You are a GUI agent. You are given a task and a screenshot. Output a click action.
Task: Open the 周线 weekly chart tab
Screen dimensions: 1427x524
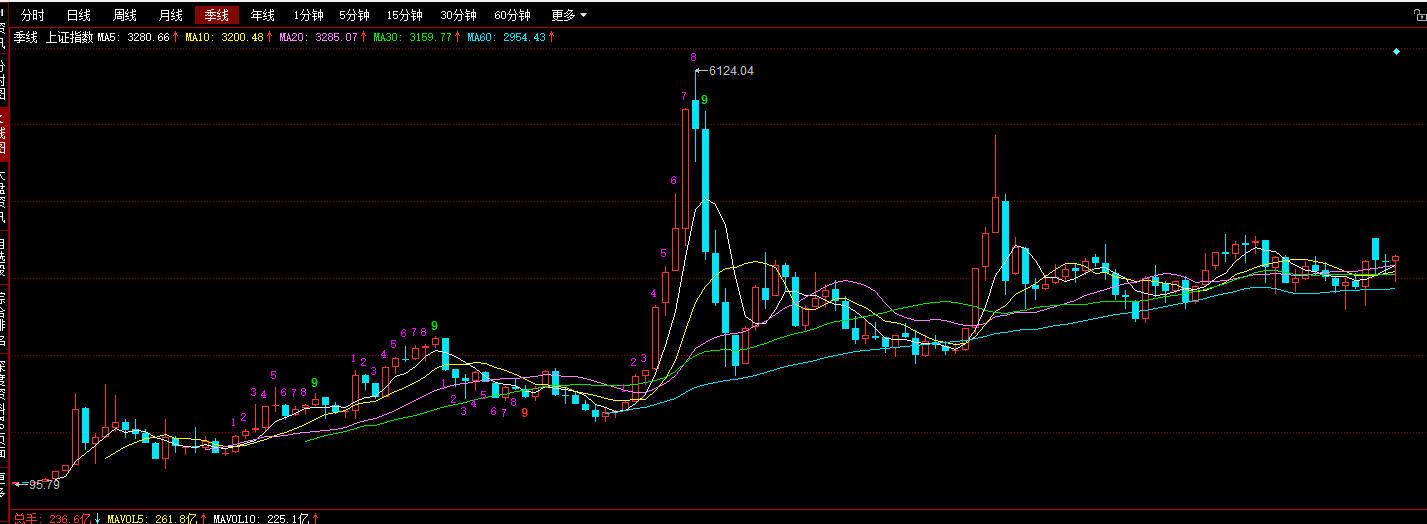pyautogui.click(x=125, y=15)
